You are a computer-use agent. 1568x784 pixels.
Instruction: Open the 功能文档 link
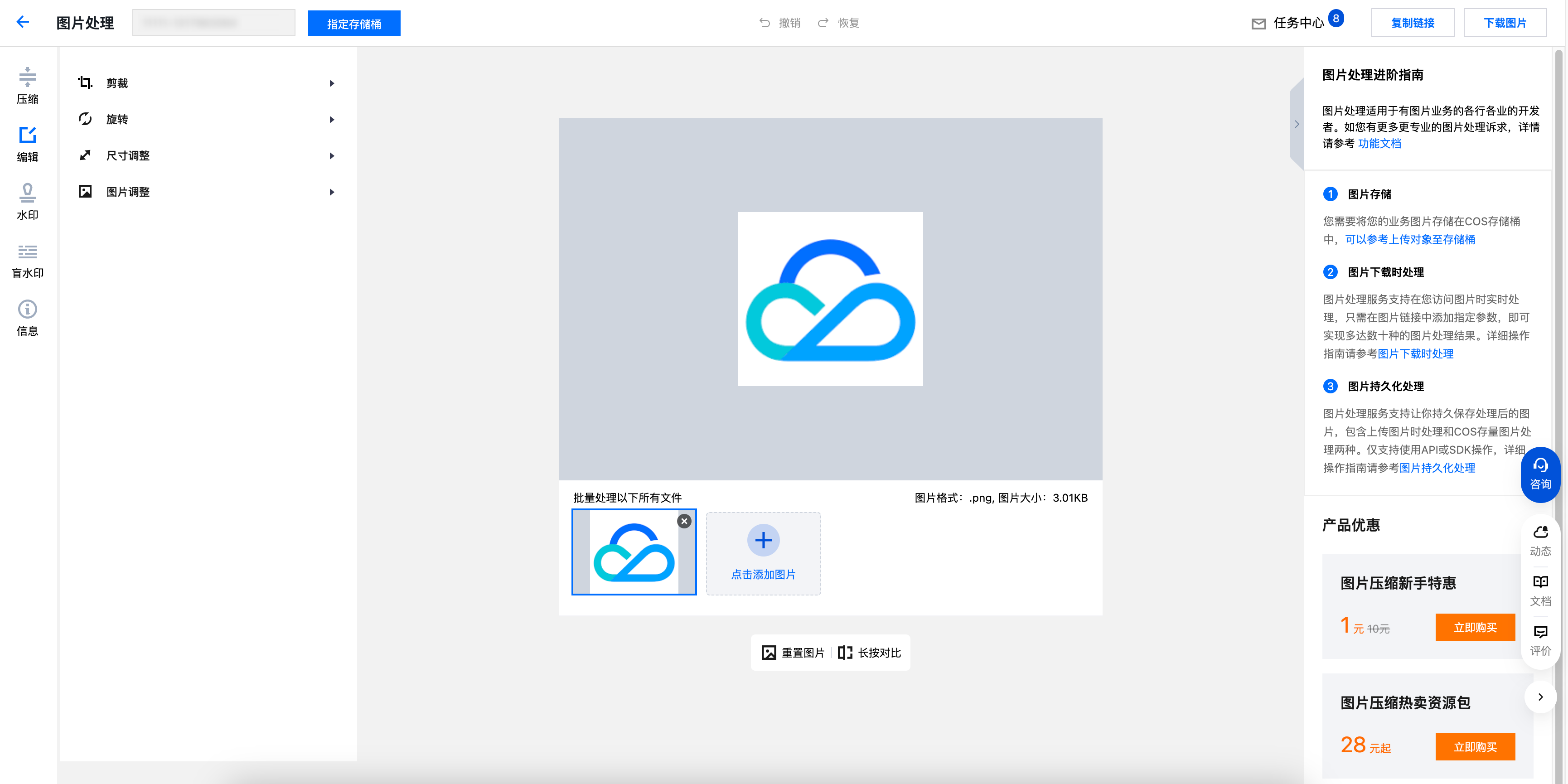point(1379,143)
